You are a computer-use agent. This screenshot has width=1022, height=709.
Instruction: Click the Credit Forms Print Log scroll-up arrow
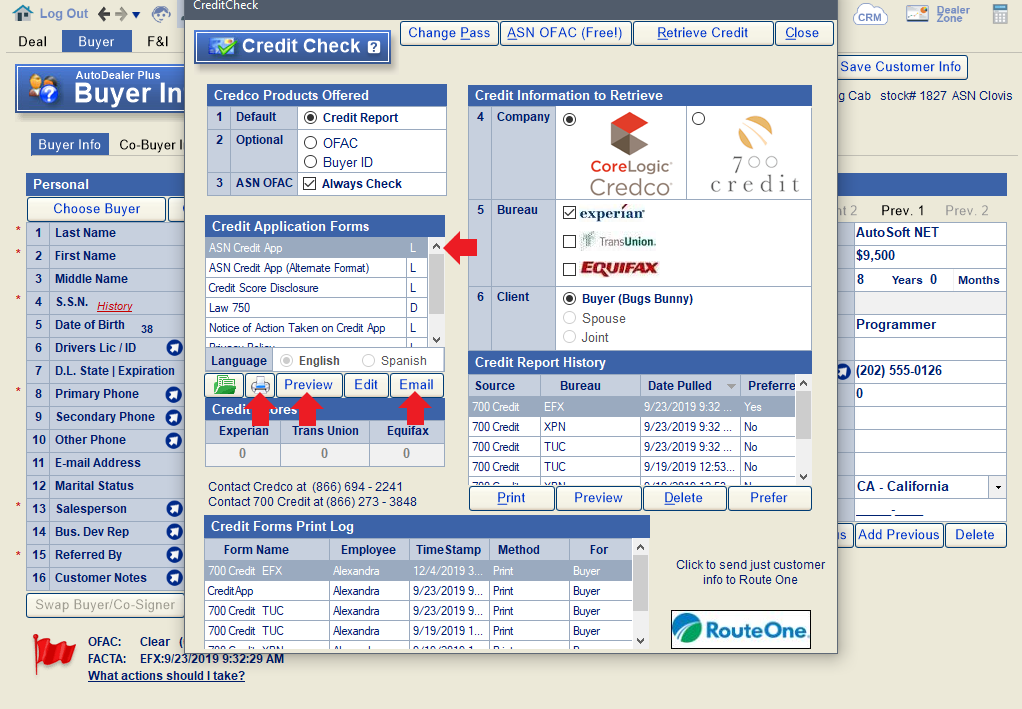pos(640,547)
